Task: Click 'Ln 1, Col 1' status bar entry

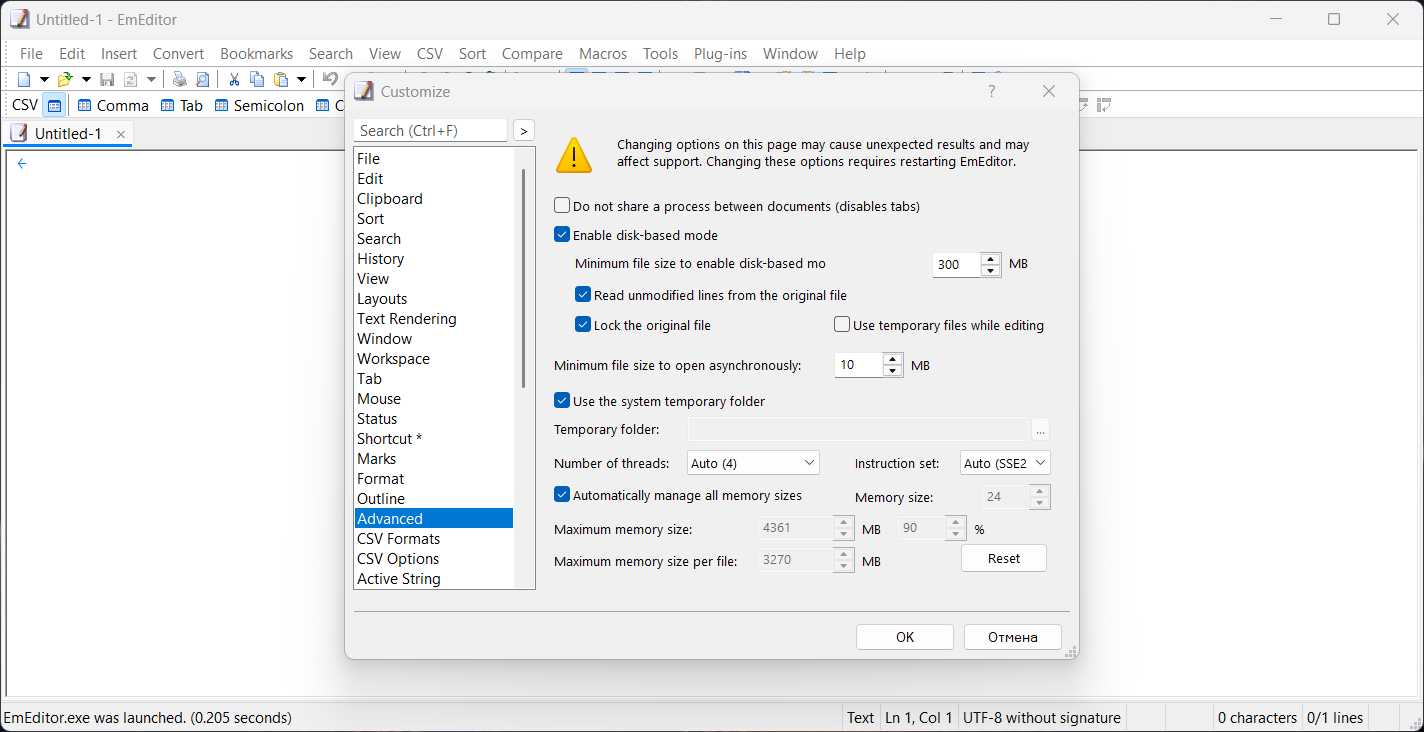Action: pos(919,718)
